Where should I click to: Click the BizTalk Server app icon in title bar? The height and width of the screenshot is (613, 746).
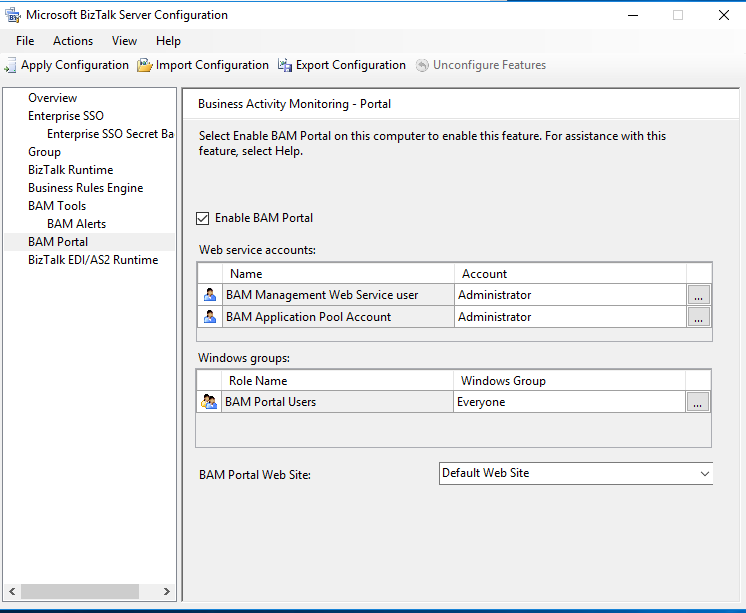12,15
